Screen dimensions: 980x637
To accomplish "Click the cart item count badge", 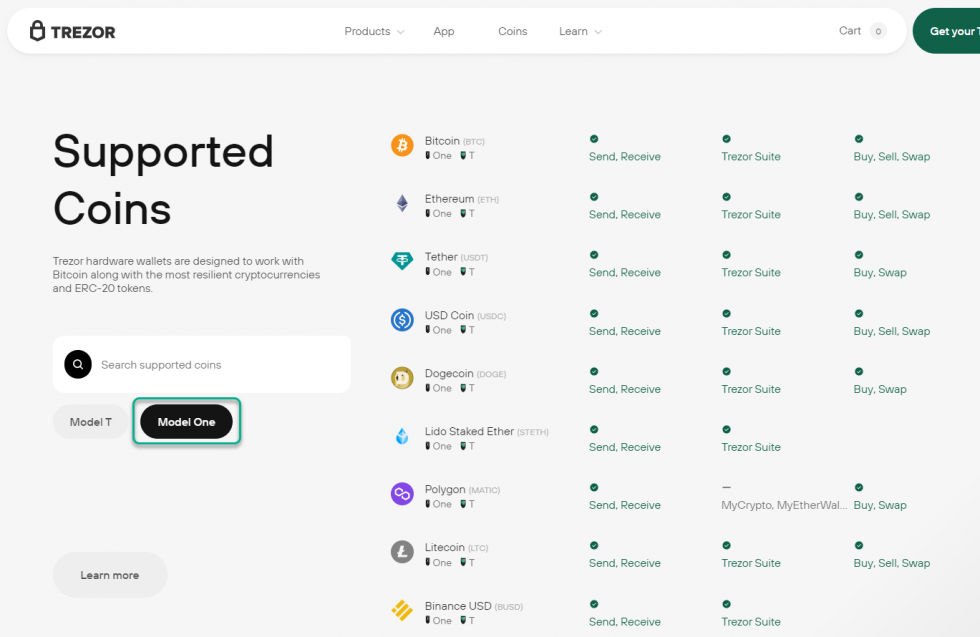I will [x=878, y=31].
